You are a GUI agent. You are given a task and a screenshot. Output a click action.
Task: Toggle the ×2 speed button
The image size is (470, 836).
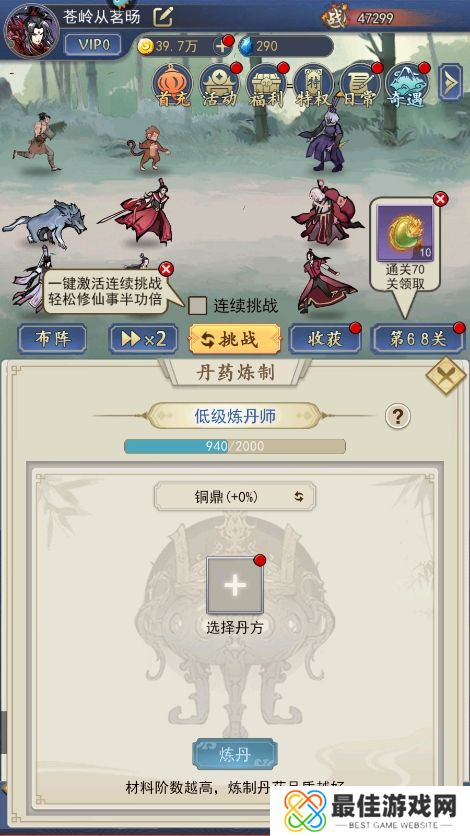144,339
